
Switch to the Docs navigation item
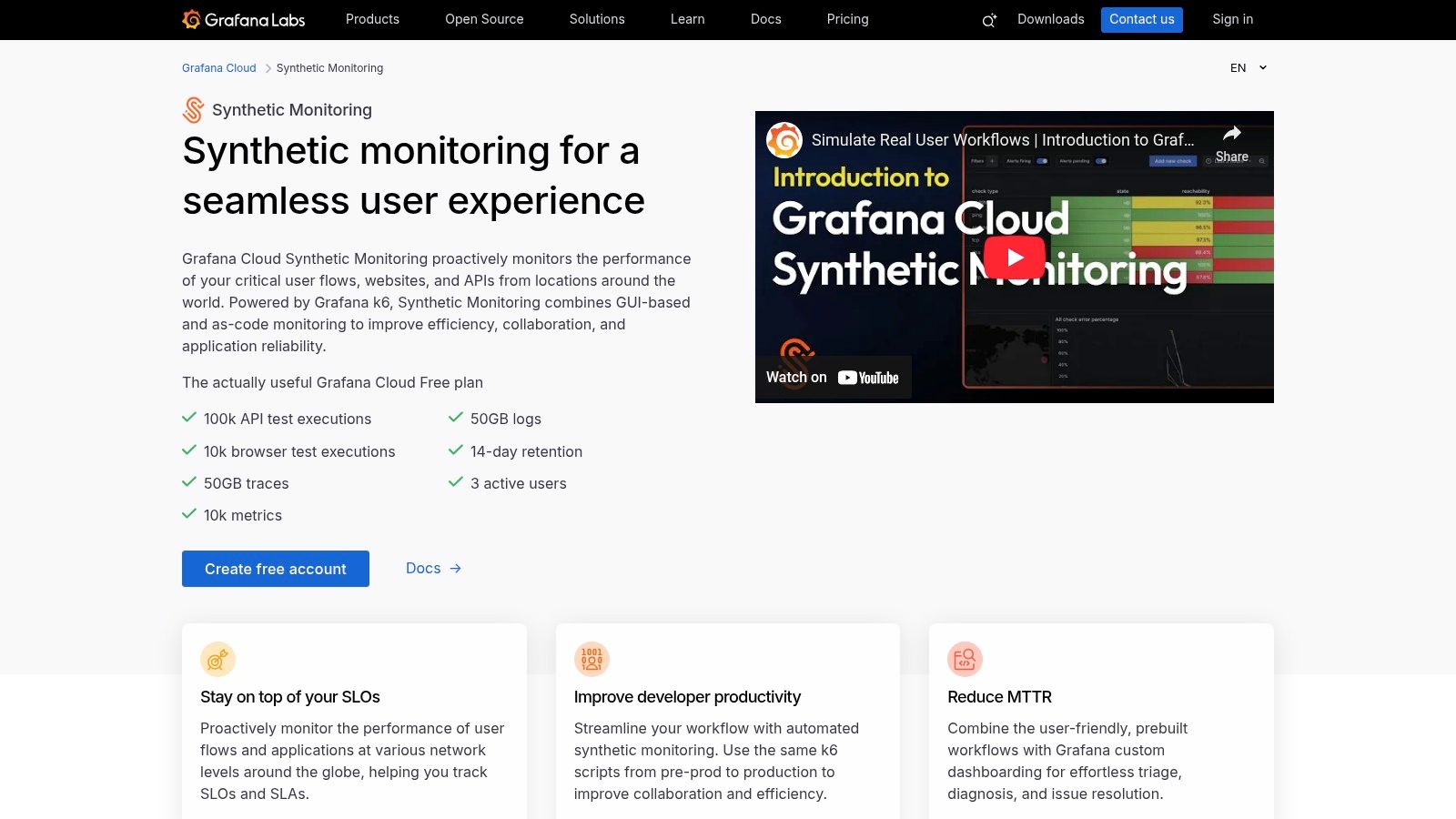pyautogui.click(x=765, y=19)
